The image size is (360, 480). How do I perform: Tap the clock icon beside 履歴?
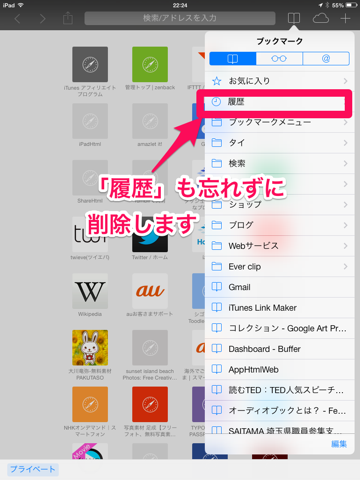(x=216, y=102)
